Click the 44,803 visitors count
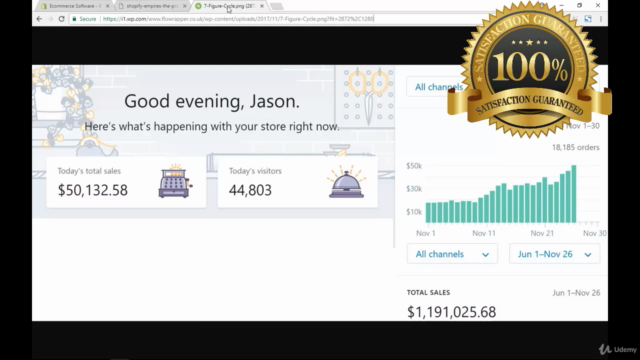This screenshot has width=640, height=360. tap(250, 190)
